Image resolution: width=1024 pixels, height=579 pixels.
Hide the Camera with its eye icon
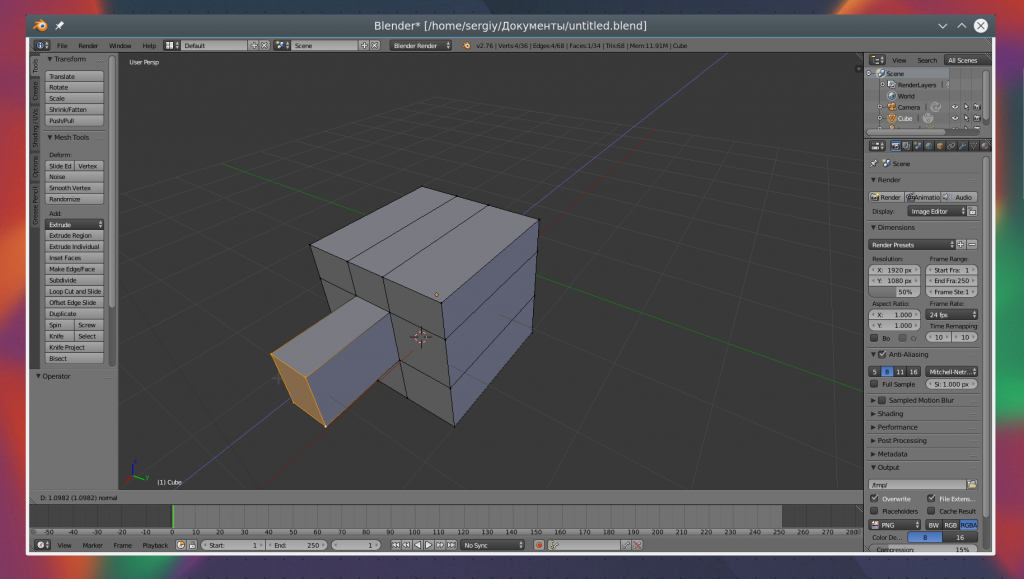(x=954, y=107)
